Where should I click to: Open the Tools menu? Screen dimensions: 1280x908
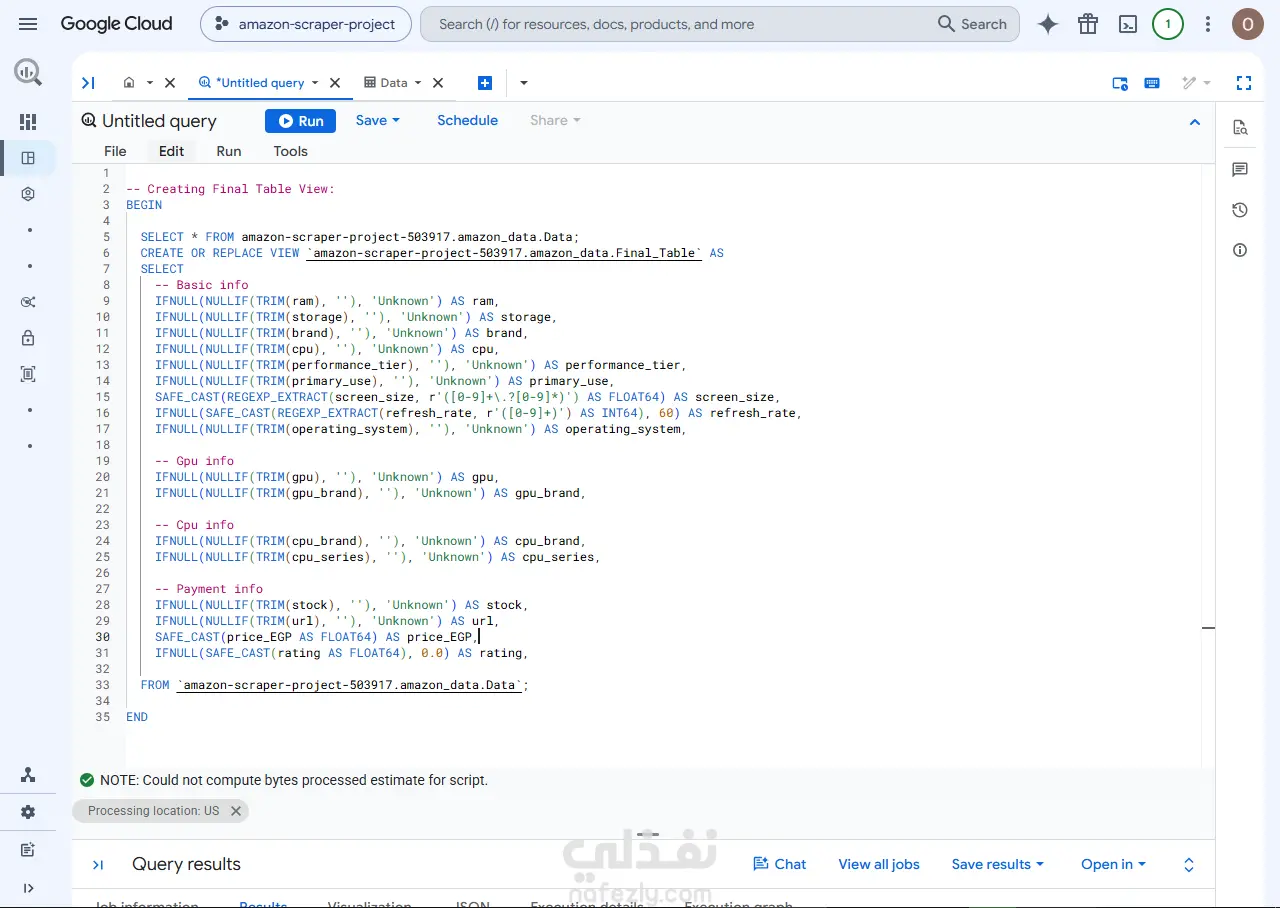290,151
